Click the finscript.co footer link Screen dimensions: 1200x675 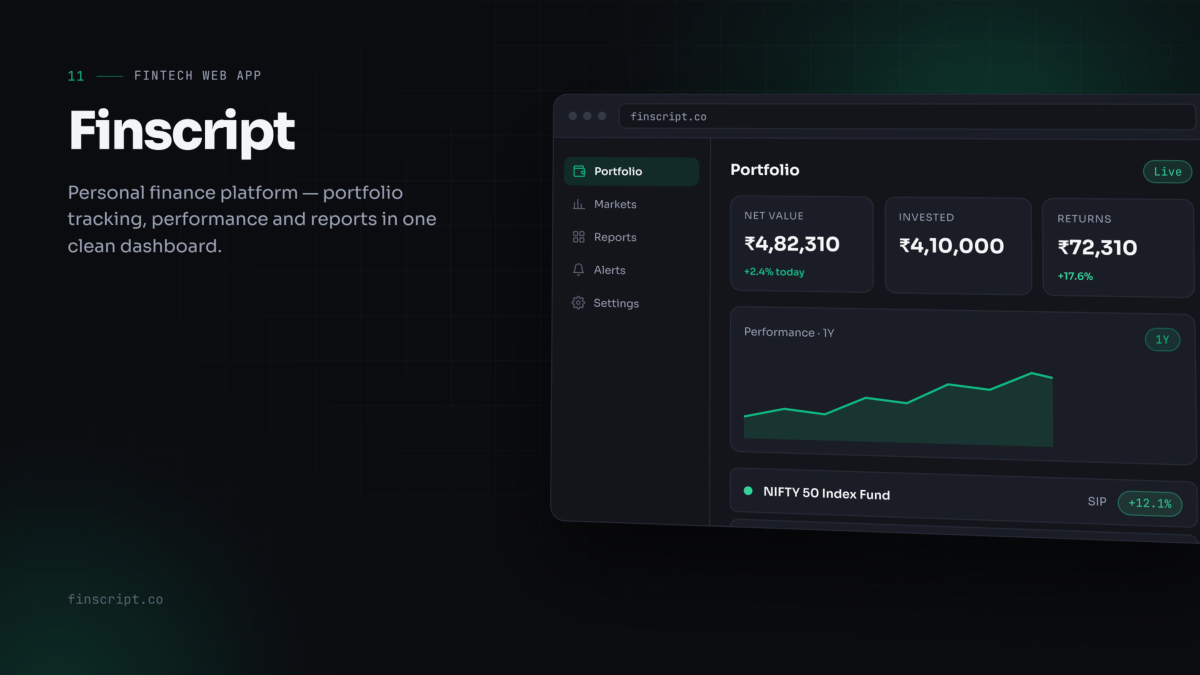click(x=115, y=600)
